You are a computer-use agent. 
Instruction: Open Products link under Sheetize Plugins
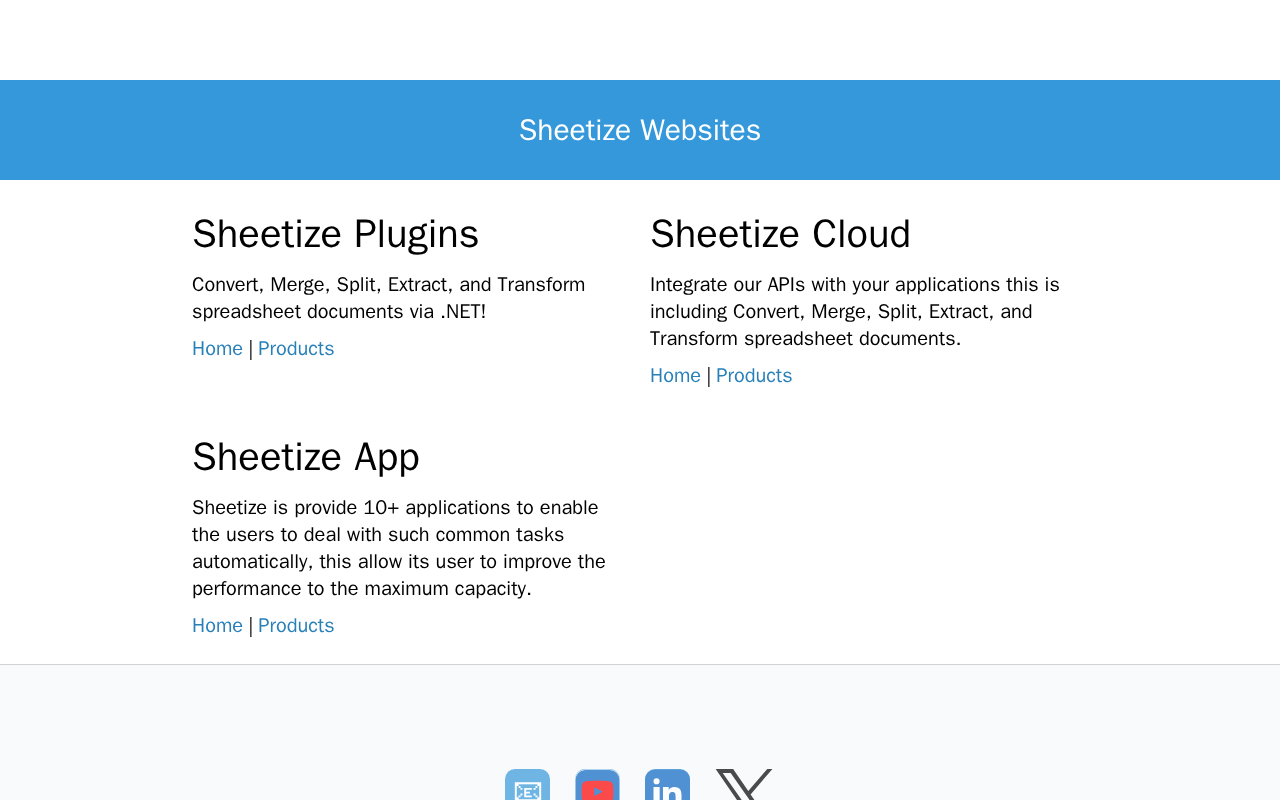pyautogui.click(x=296, y=349)
